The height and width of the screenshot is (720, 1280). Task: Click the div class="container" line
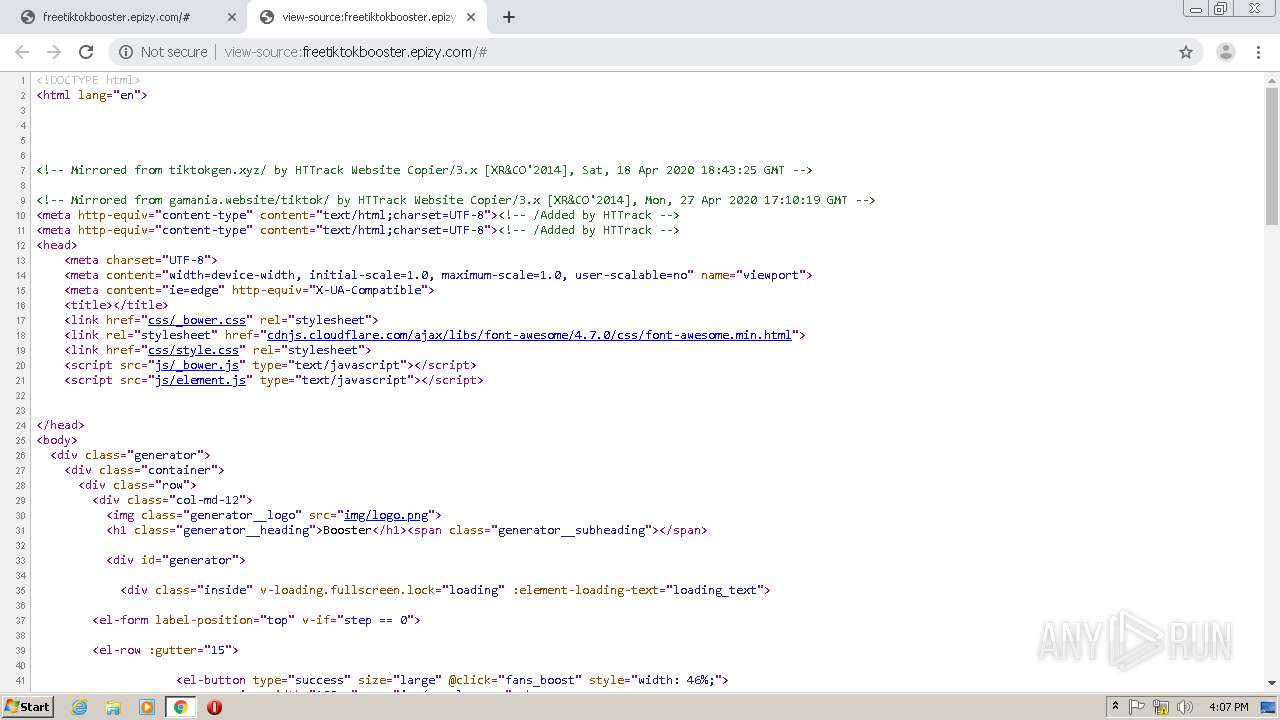[145, 470]
